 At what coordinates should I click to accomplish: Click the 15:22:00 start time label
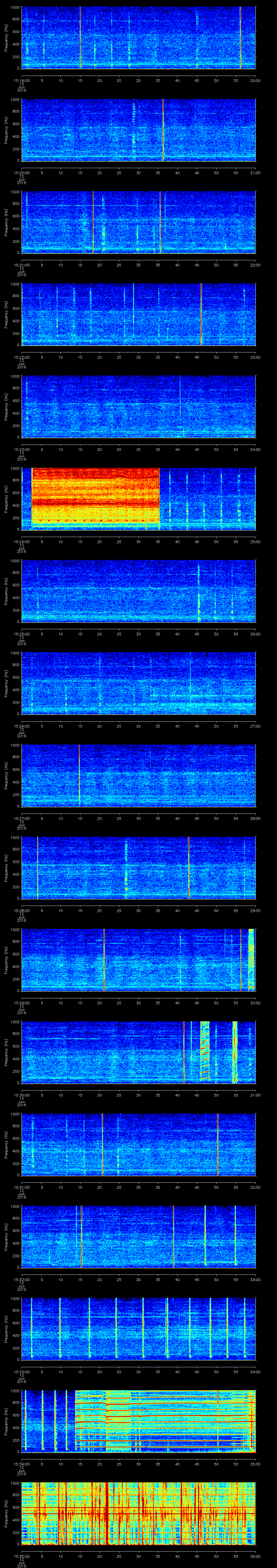pyautogui.click(x=21, y=357)
